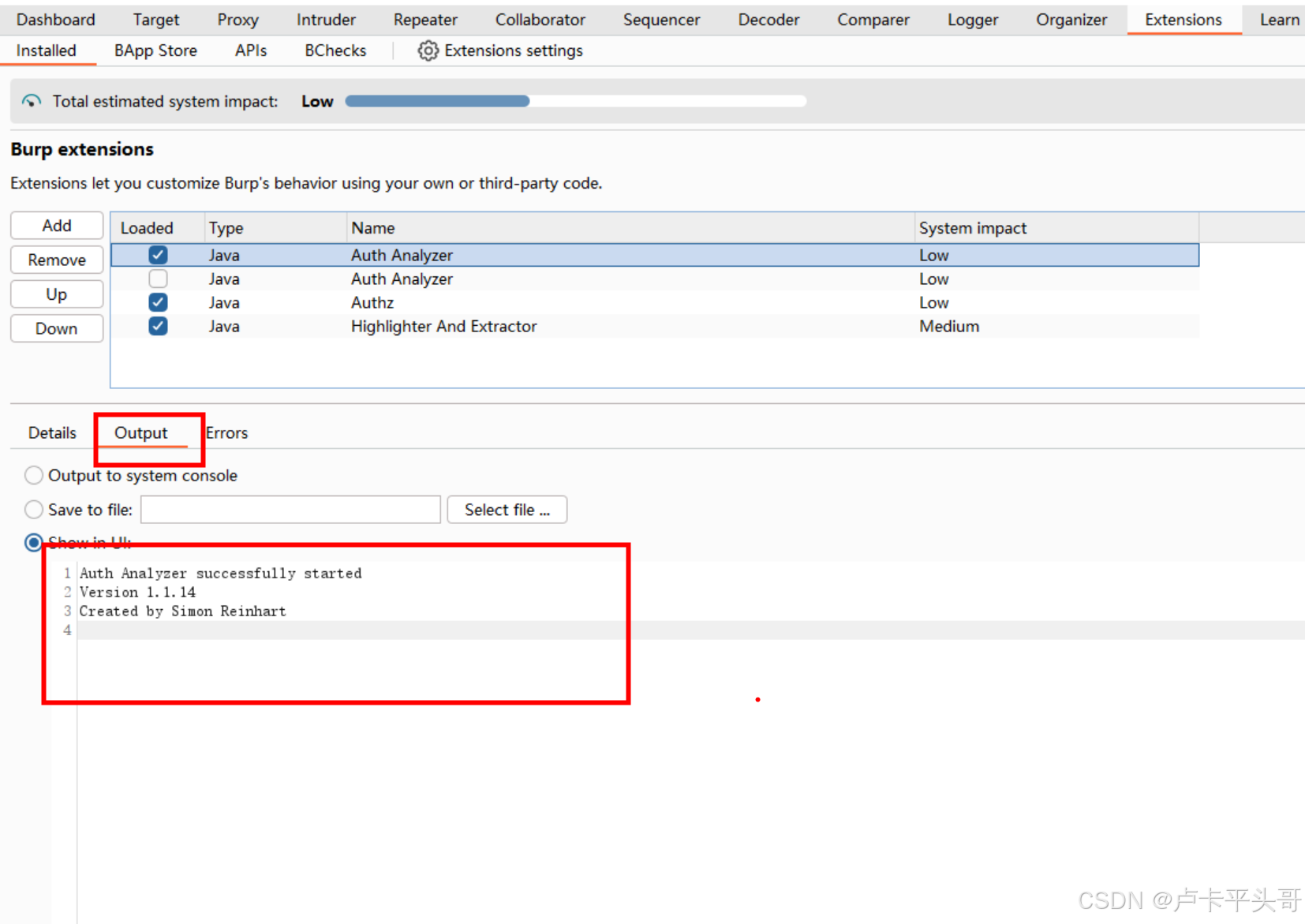Screen dimensions: 1305x924
Task: Open Extensions settings via the gear icon
Action: coord(428,51)
